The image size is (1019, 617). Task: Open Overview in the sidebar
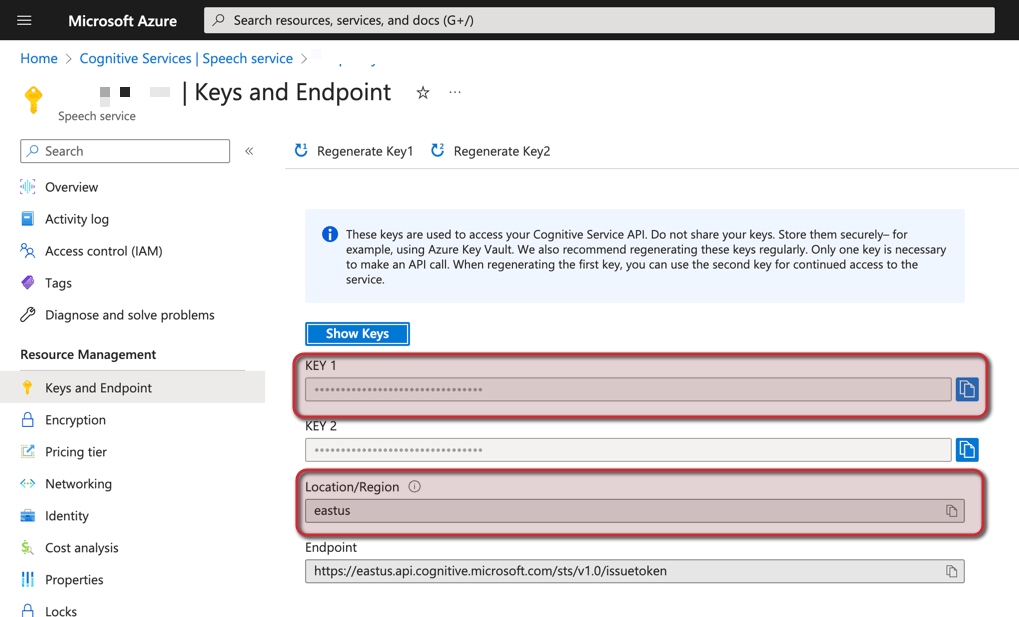[x=71, y=187]
